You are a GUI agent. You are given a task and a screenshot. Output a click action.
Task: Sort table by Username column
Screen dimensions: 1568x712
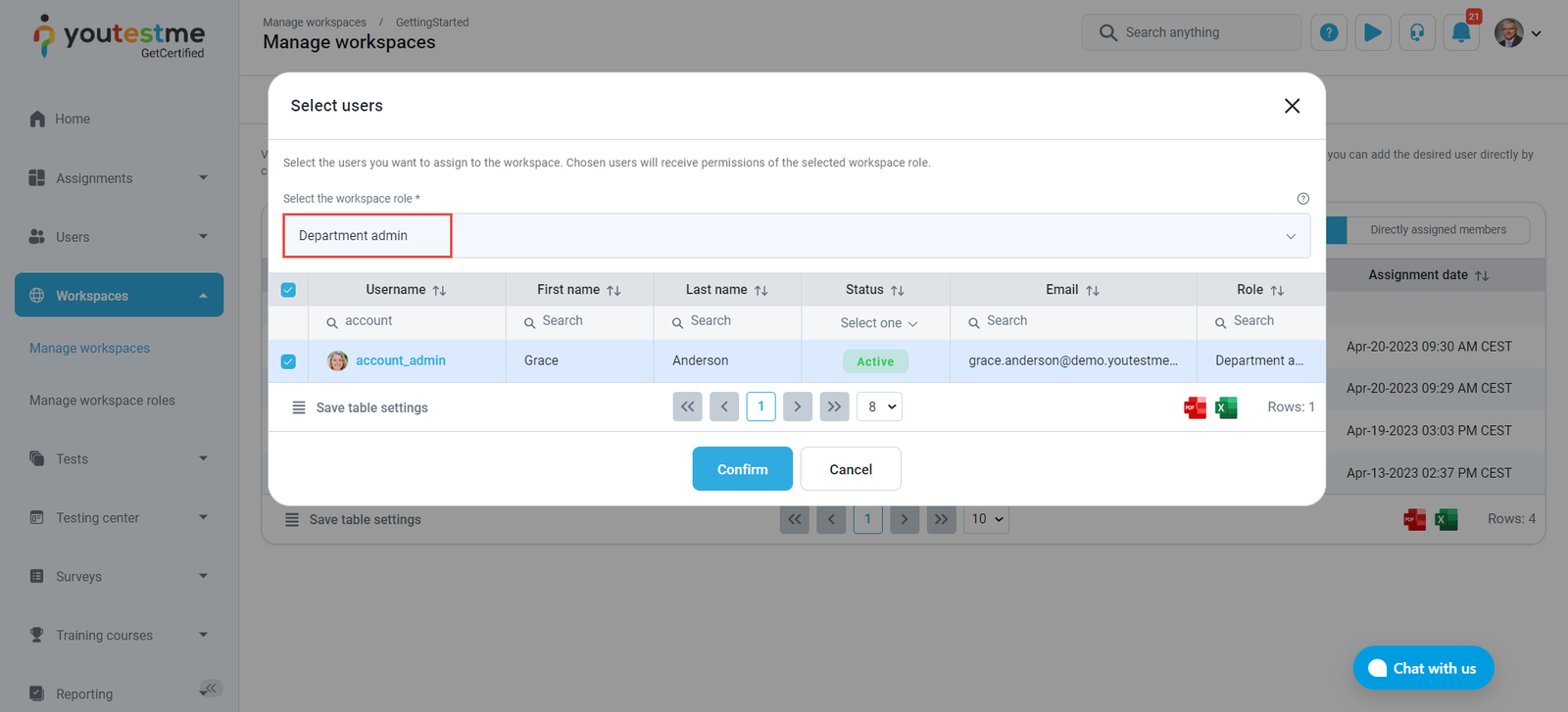(439, 291)
